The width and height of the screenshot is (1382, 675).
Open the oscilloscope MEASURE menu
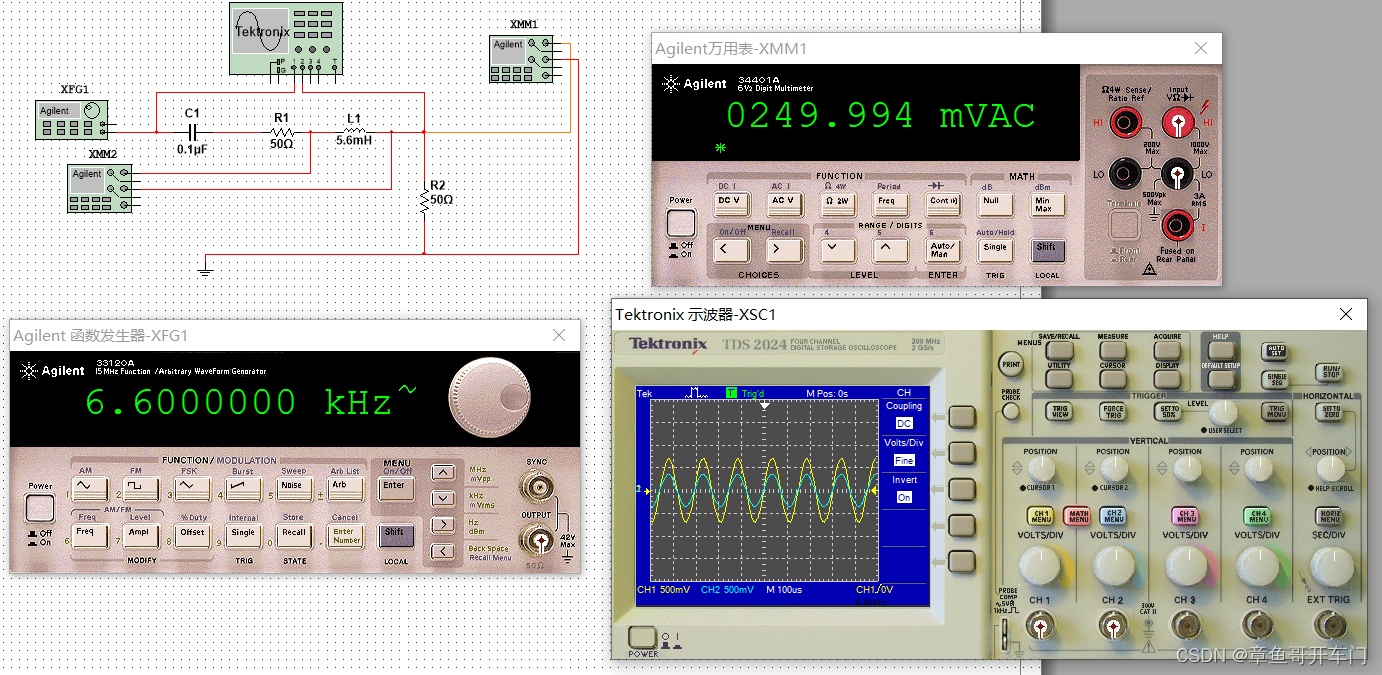click(x=1112, y=349)
